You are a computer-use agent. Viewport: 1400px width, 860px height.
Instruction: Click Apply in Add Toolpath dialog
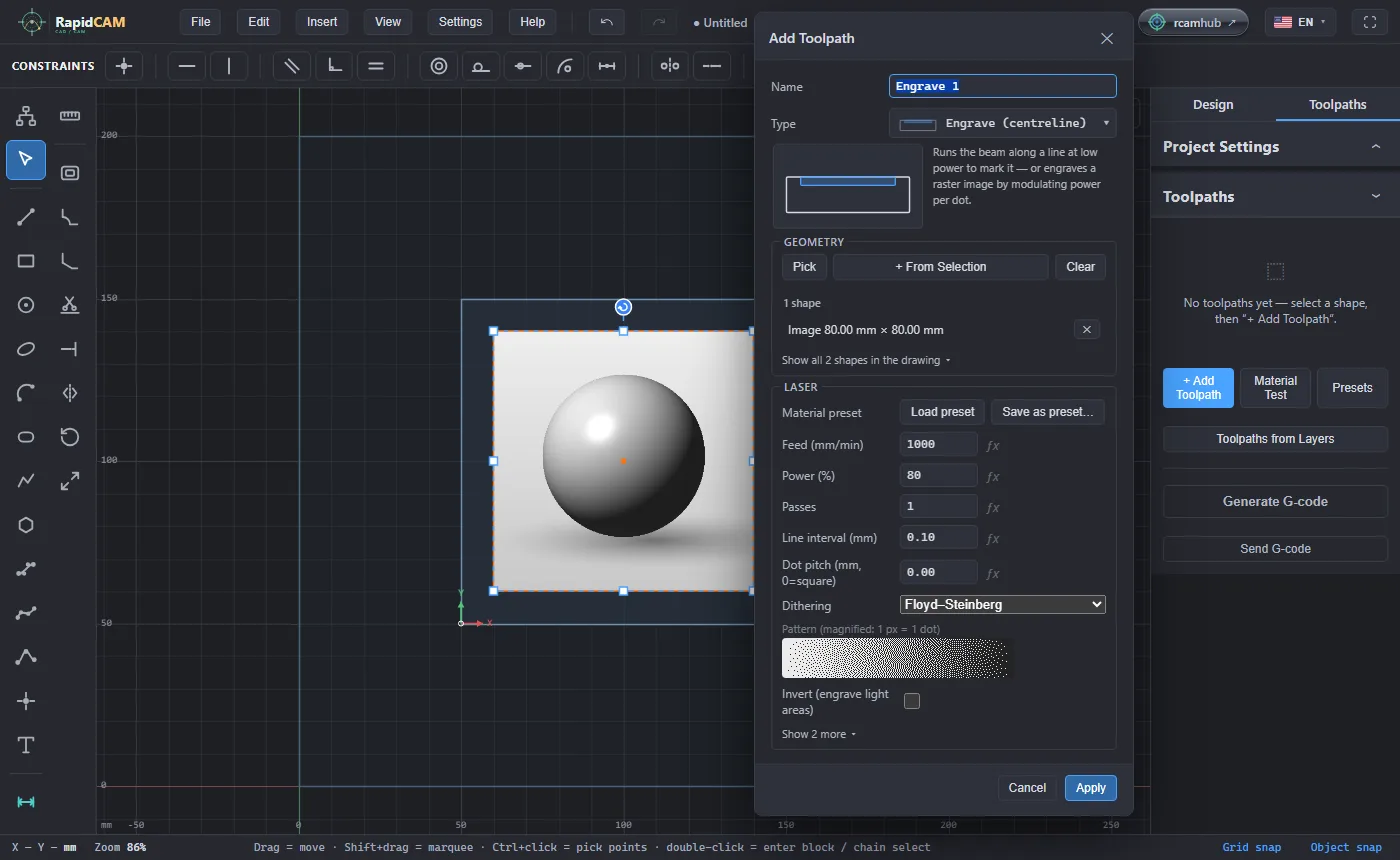(1091, 787)
